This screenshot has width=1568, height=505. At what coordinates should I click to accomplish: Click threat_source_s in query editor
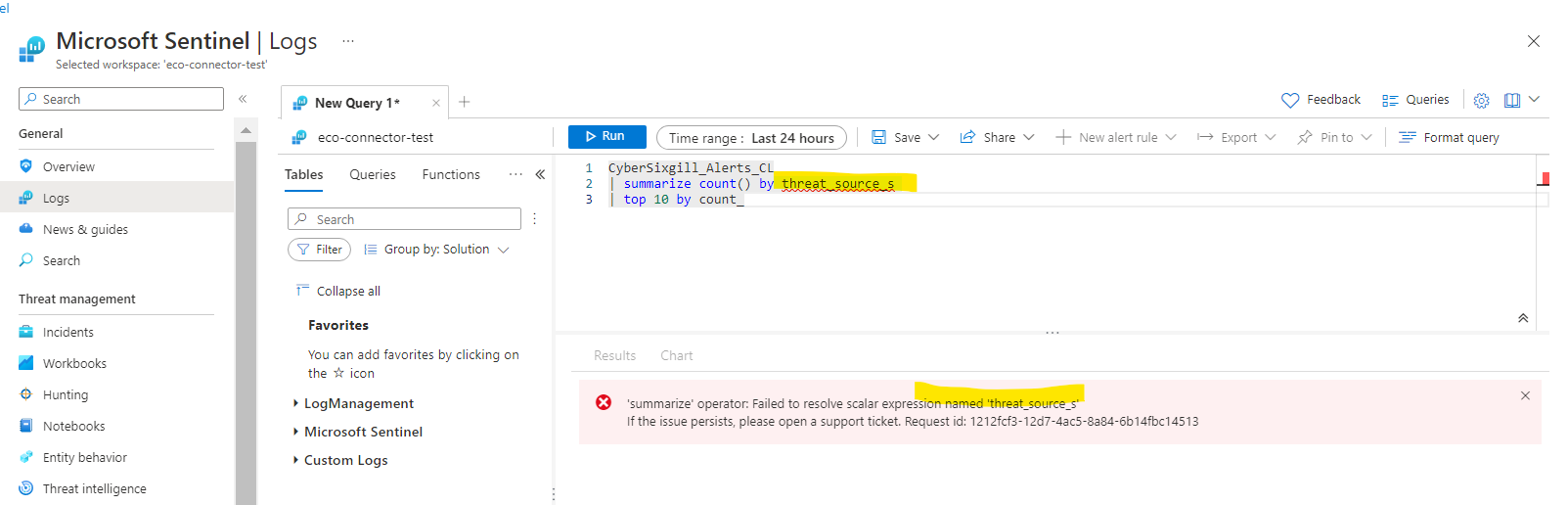[838, 183]
